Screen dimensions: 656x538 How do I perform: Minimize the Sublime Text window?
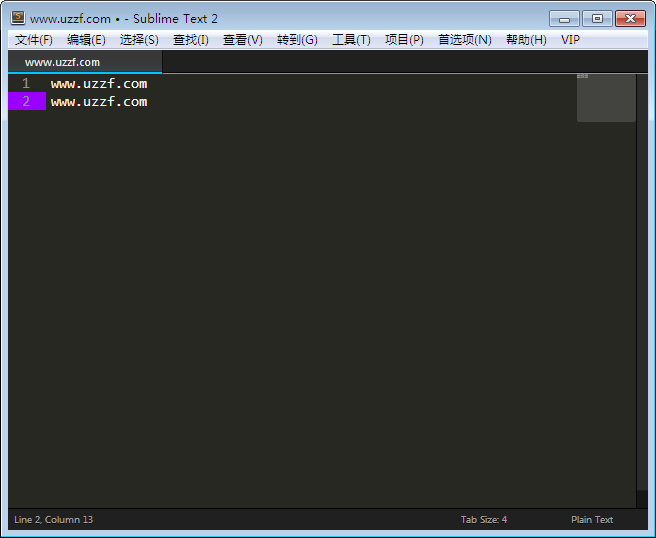click(564, 19)
